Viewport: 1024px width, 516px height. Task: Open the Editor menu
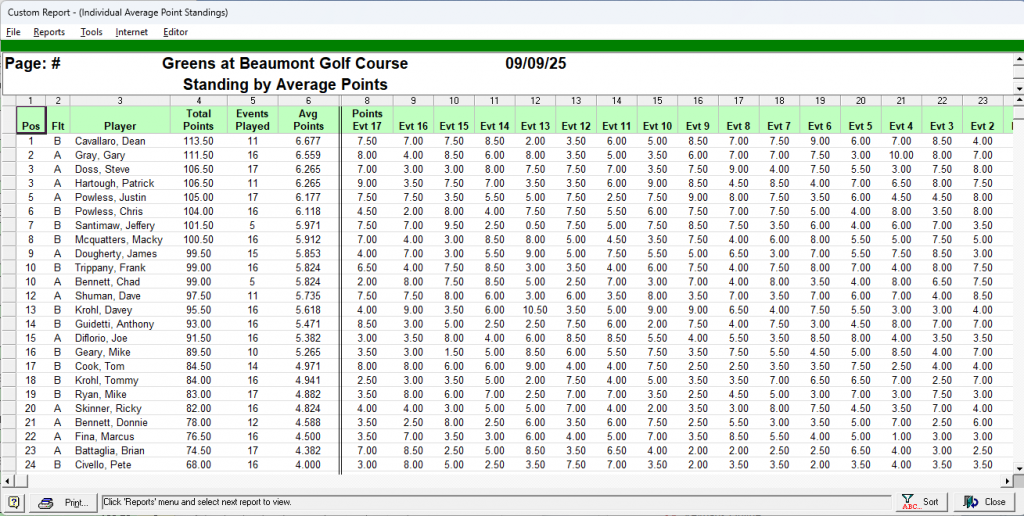[x=176, y=32]
